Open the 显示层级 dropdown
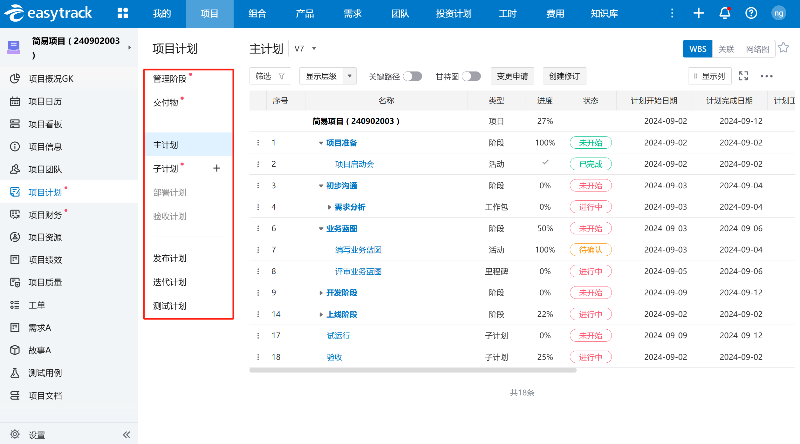This screenshot has width=800, height=444. point(328,76)
